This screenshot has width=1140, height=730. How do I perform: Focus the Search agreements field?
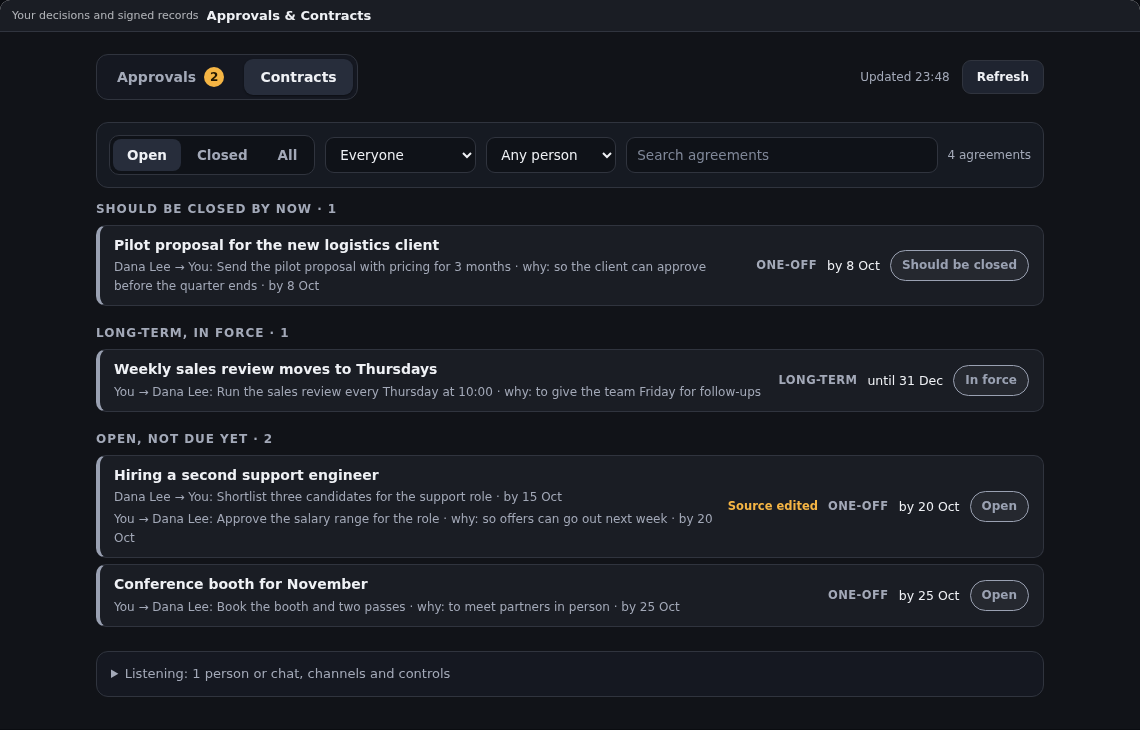(x=781, y=155)
